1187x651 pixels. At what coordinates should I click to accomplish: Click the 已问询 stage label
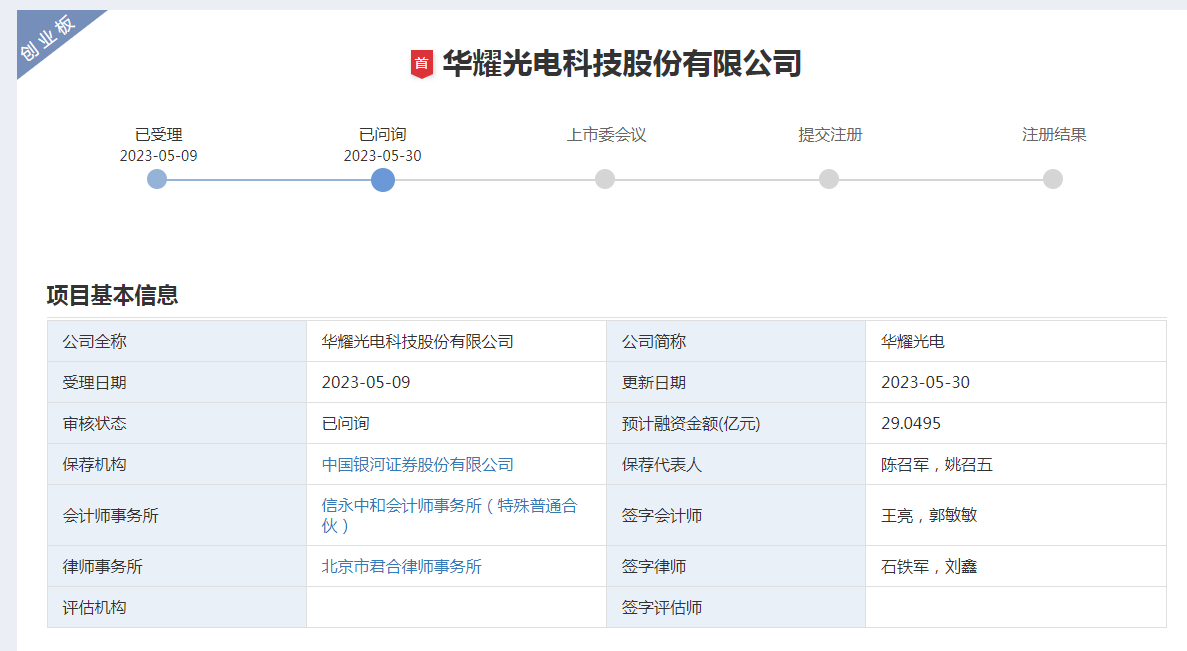(x=382, y=135)
